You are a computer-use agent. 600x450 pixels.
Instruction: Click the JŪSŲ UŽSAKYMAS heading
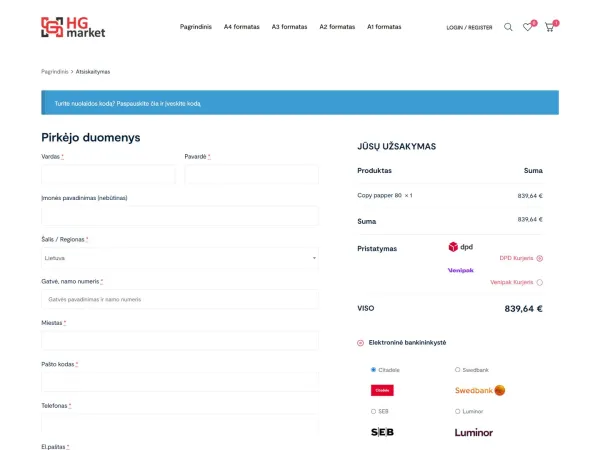coord(396,146)
